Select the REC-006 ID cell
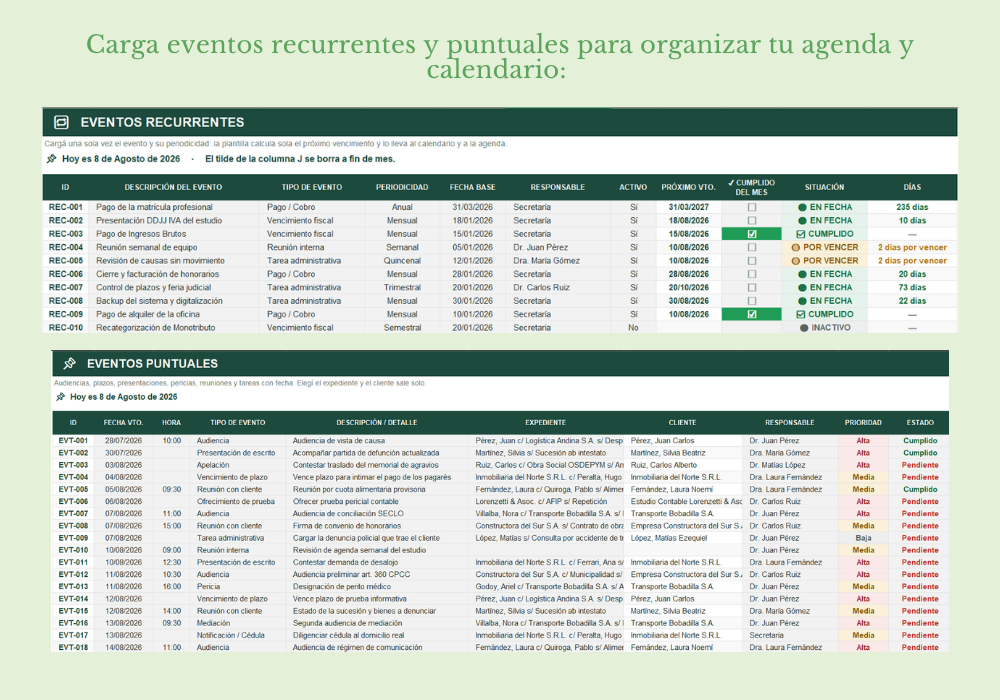 coord(66,274)
